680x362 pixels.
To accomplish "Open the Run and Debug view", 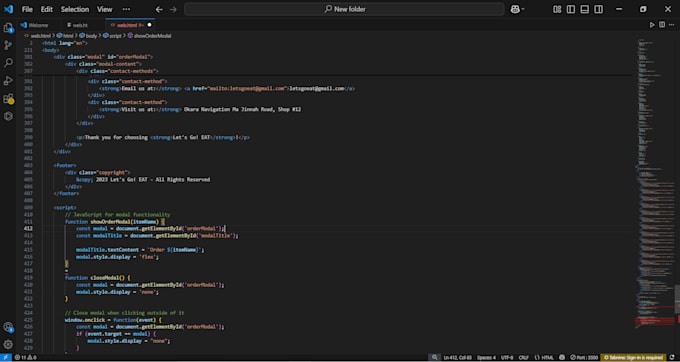I will 8,81.
